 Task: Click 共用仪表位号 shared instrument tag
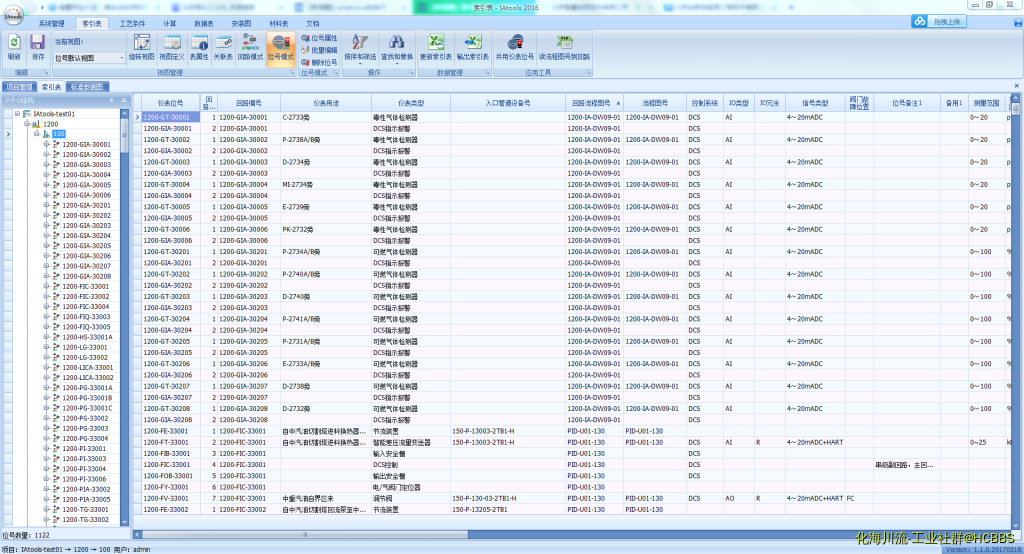pos(515,48)
